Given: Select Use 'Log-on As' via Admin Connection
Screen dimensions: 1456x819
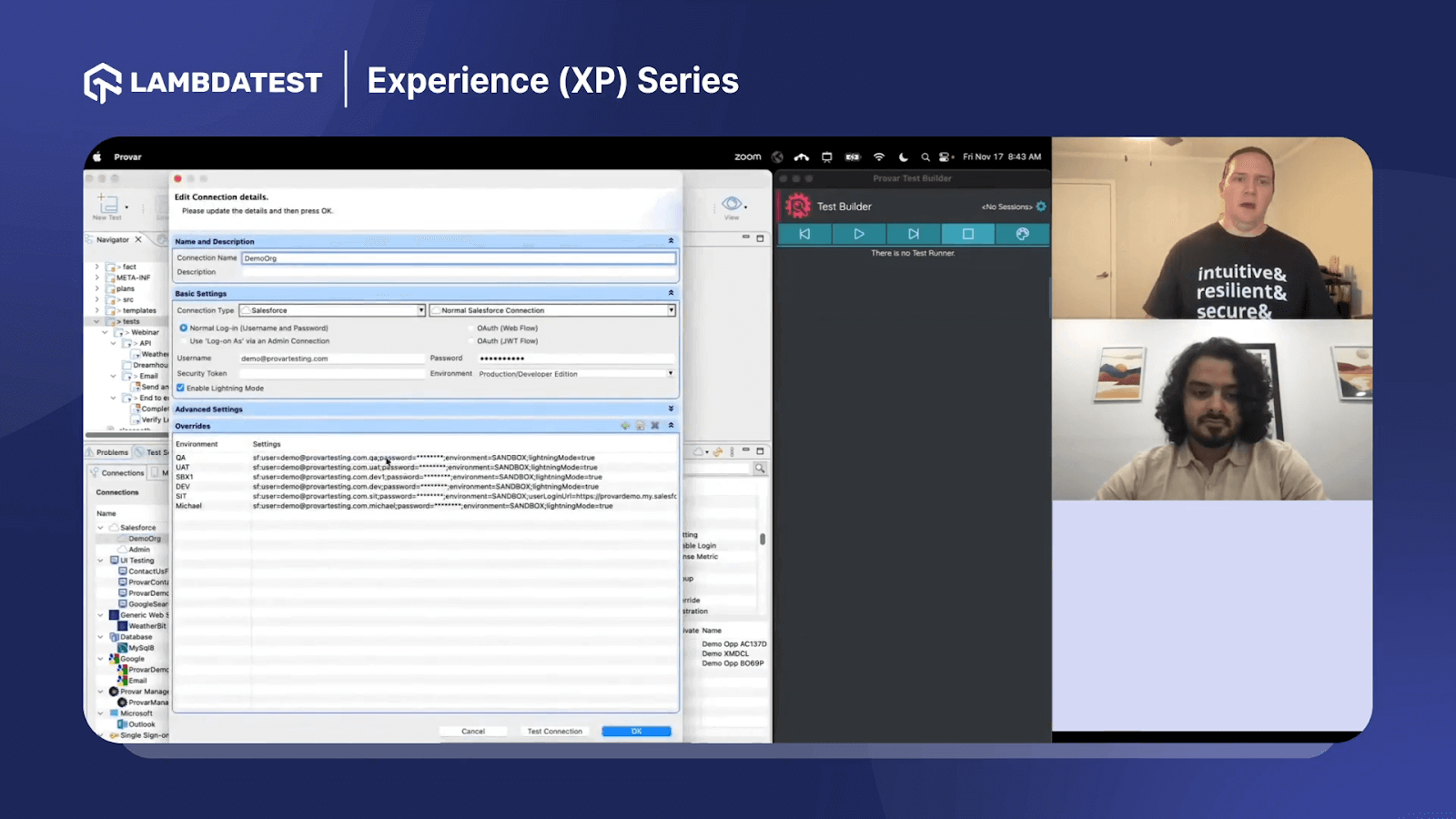Looking at the screenshot, I should tap(184, 341).
